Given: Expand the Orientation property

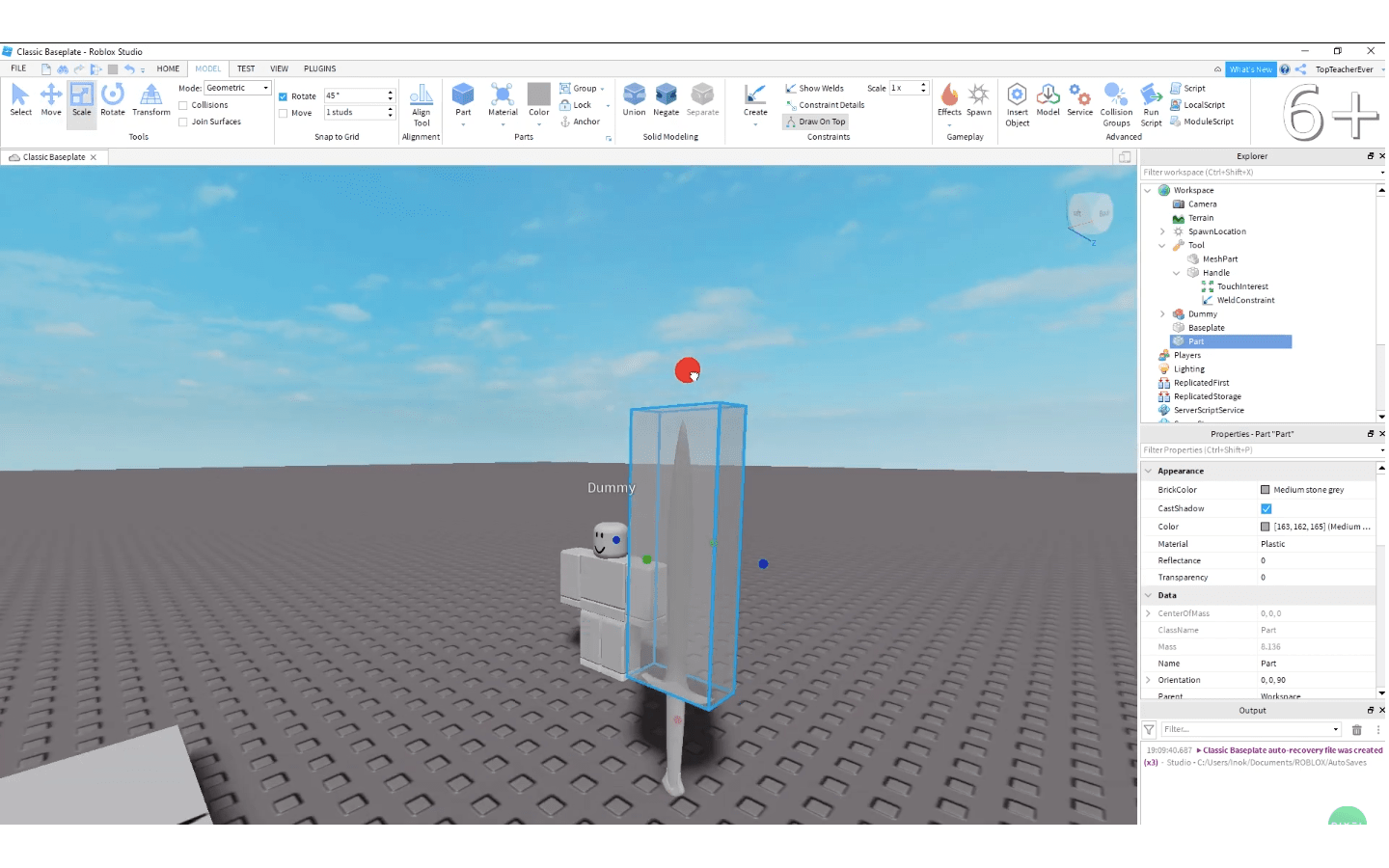Looking at the screenshot, I should pyautogui.click(x=1148, y=680).
